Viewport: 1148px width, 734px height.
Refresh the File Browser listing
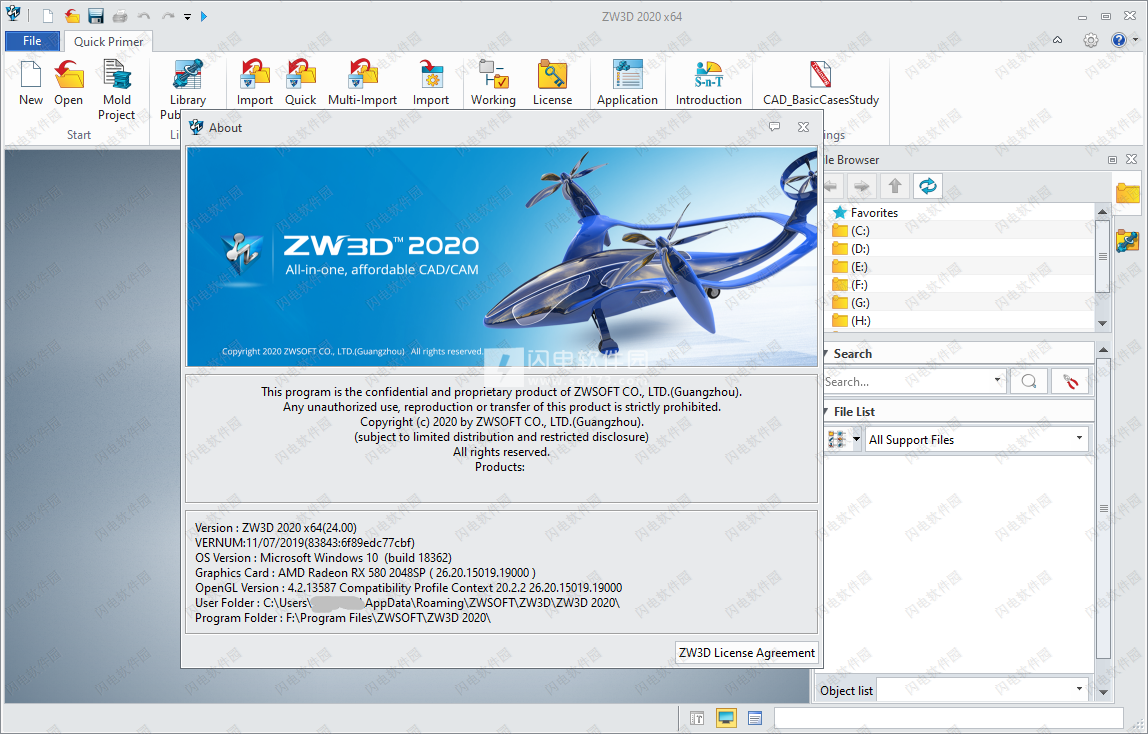pyautogui.click(x=928, y=186)
